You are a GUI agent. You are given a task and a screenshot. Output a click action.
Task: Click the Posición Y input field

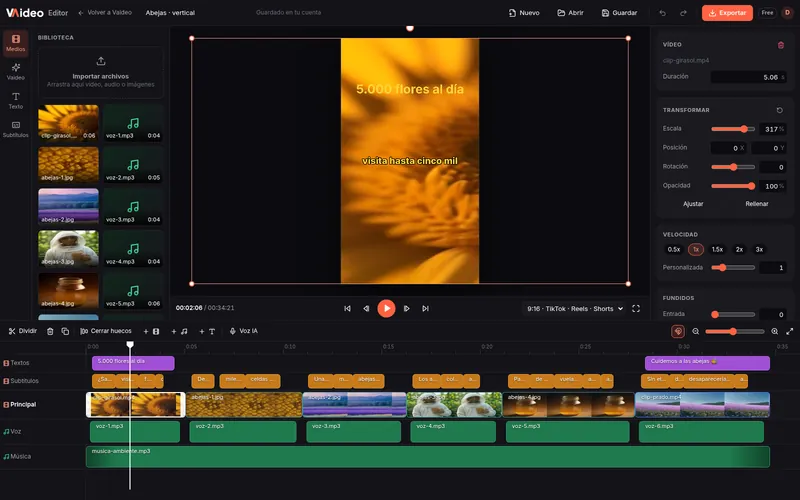tap(769, 148)
